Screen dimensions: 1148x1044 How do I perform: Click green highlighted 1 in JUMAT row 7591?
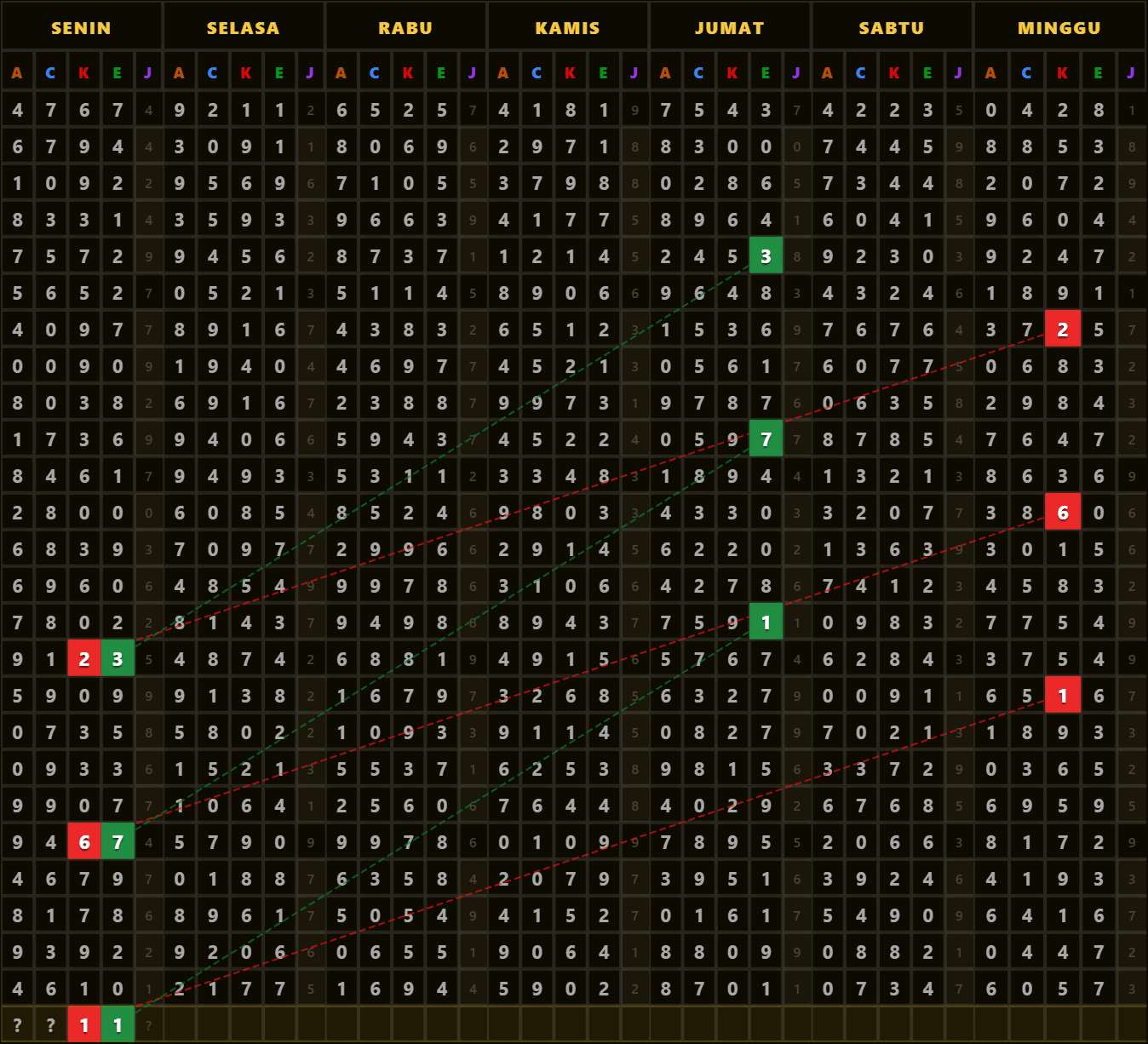[766, 622]
